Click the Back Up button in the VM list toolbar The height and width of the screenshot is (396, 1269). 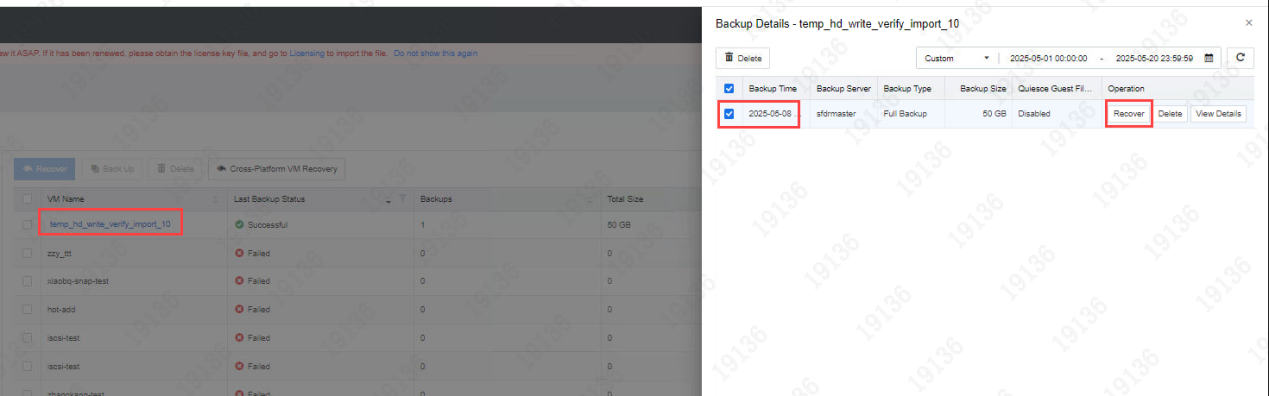(x=112, y=169)
